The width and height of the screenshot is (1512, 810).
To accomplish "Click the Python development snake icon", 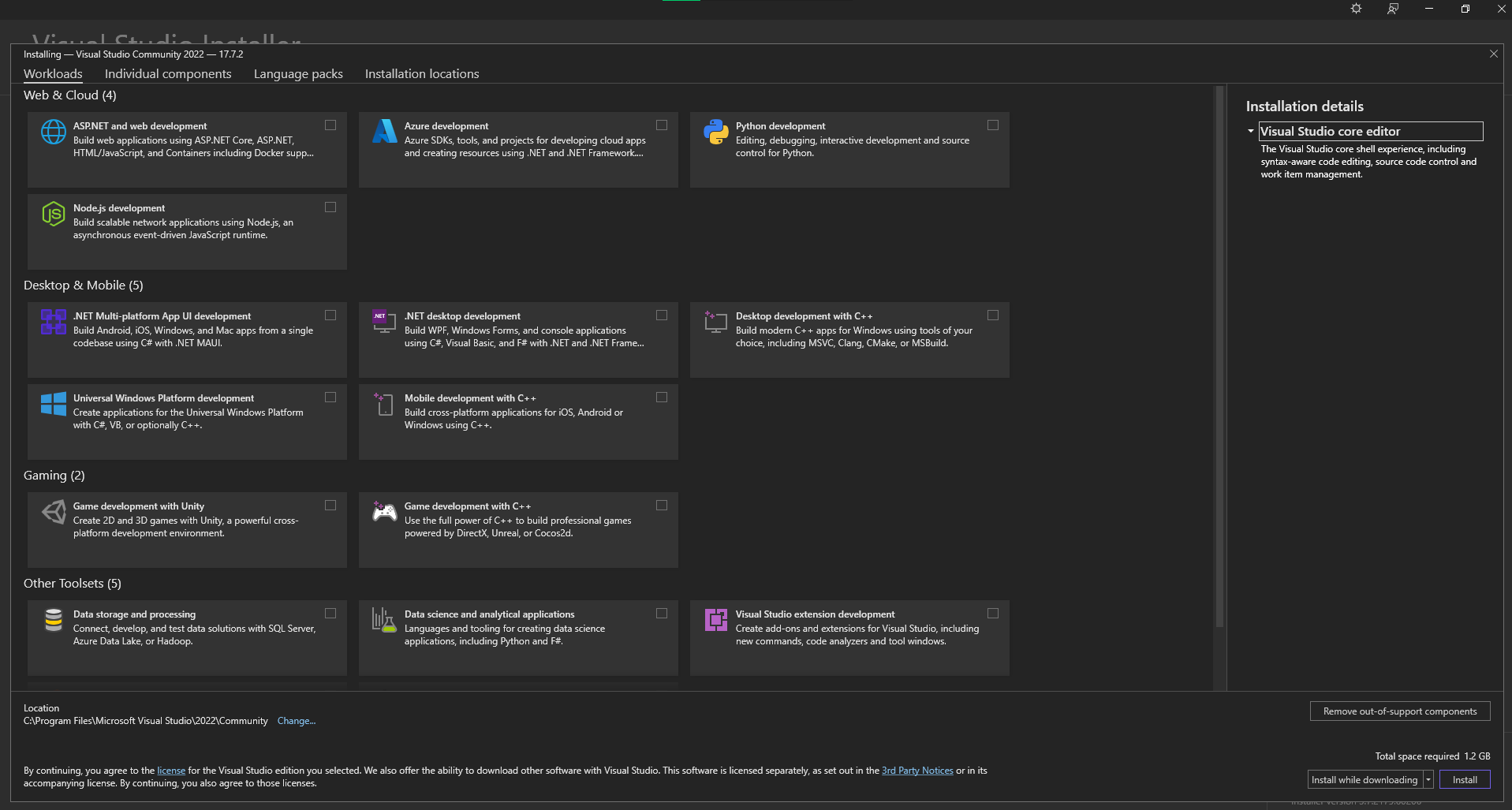I will coord(716,132).
